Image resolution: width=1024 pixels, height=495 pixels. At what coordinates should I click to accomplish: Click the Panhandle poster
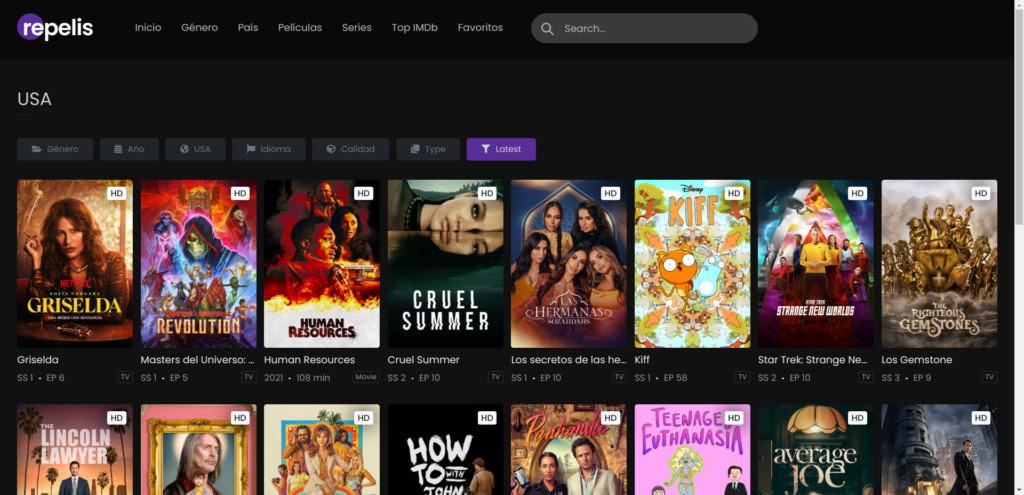click(569, 450)
